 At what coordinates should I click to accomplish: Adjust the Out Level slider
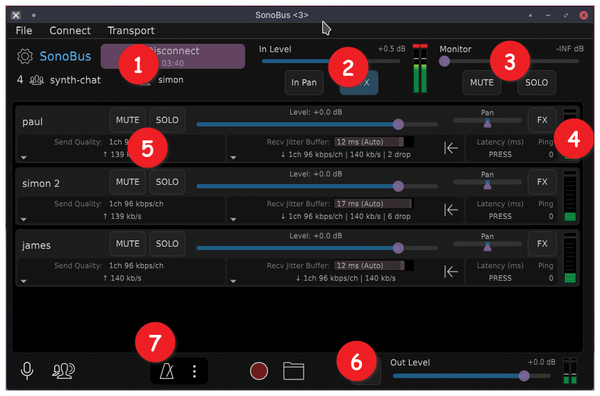point(471,376)
